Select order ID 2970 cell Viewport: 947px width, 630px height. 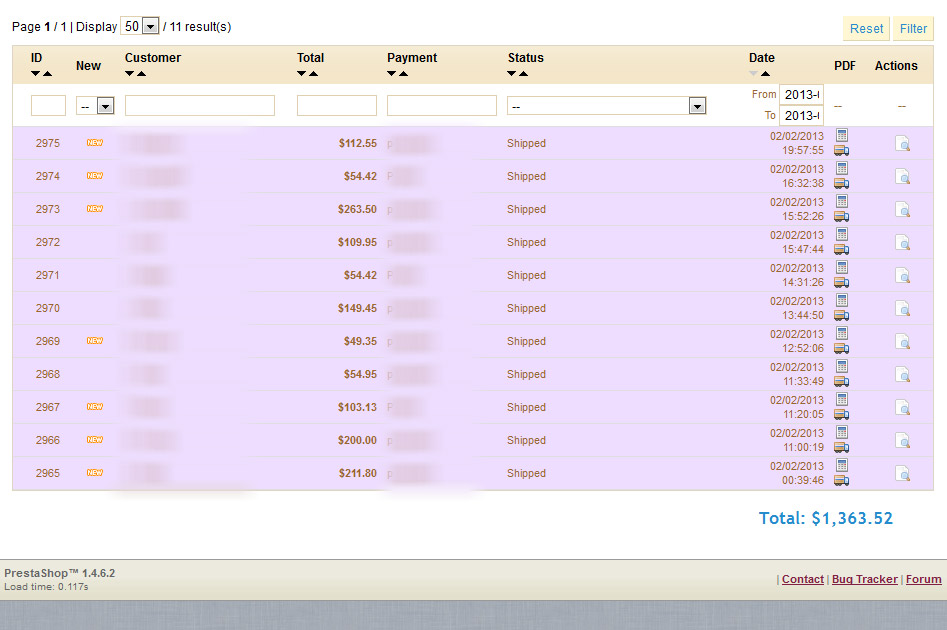pyautogui.click(x=48, y=308)
